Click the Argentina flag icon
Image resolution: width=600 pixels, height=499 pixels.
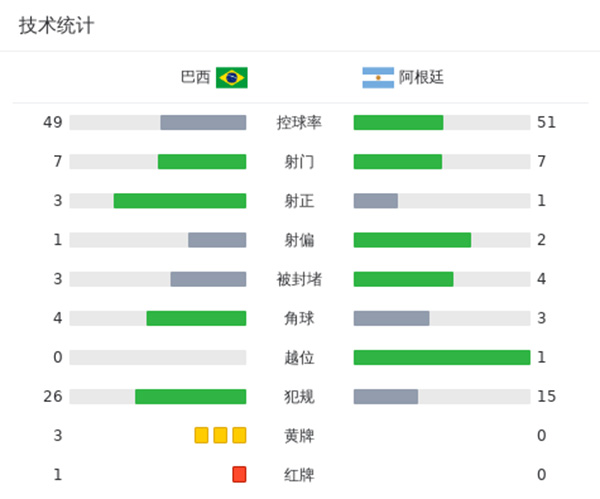pos(378,77)
